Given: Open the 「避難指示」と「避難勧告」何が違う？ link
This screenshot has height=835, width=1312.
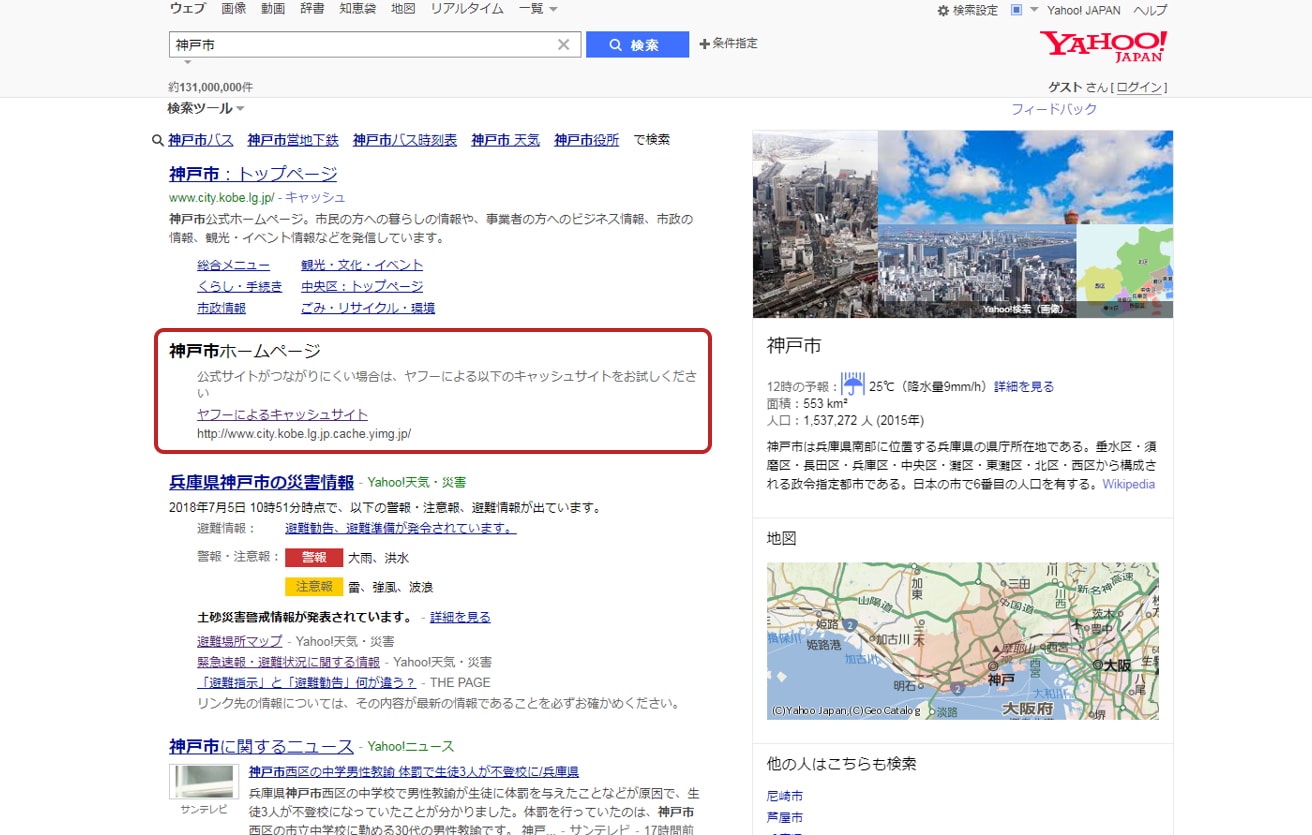Looking at the screenshot, I should [307, 683].
